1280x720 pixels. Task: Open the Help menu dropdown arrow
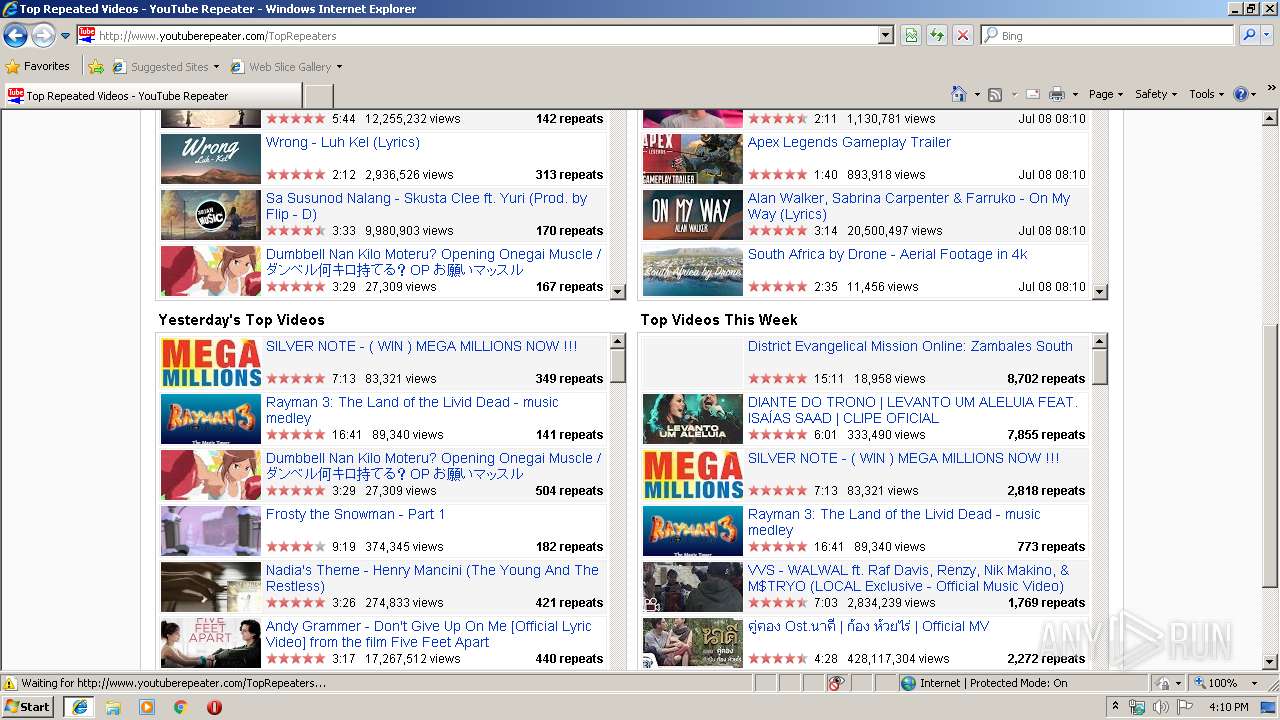tap(1254, 95)
